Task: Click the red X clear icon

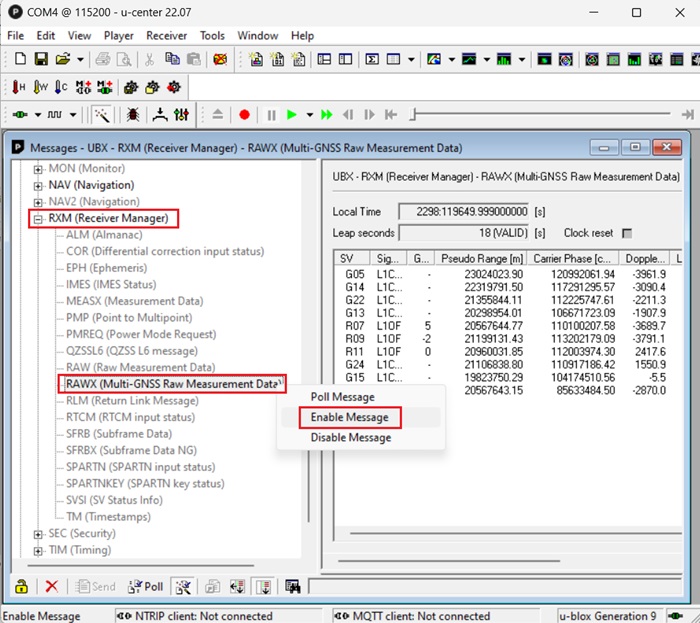Action: (x=51, y=586)
